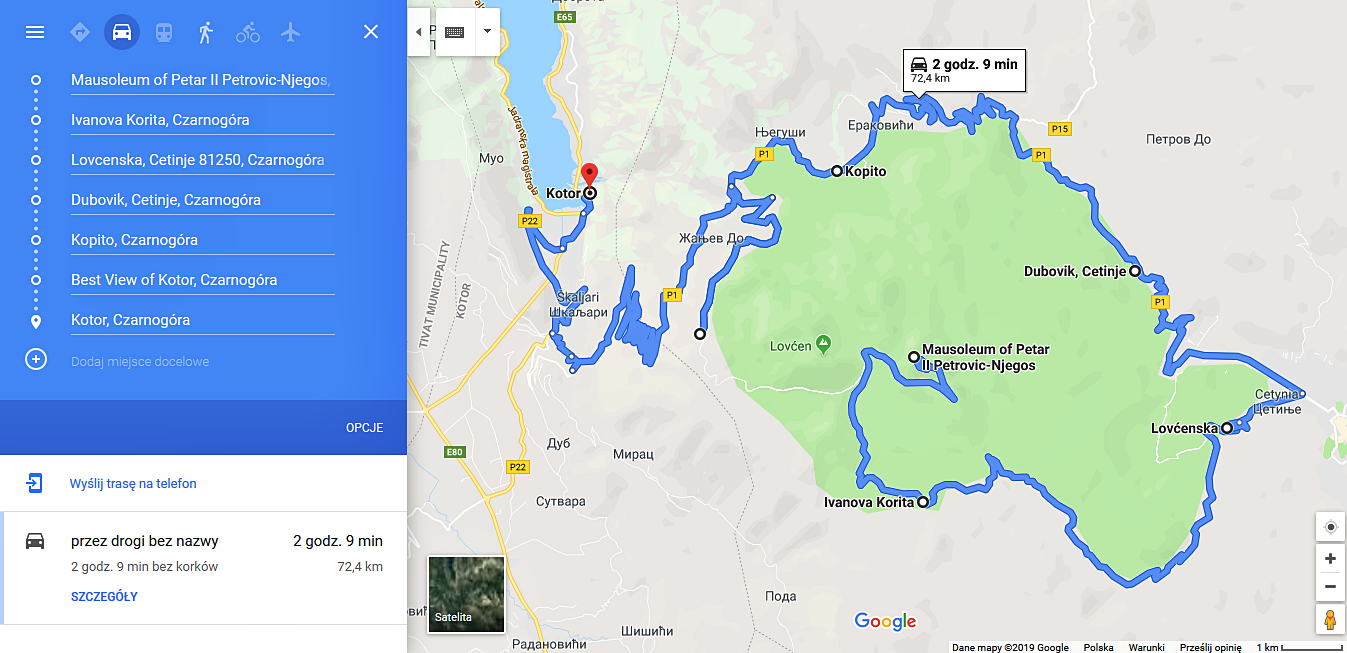Open OPCJE route options
The image size is (1347, 653).
point(365,428)
